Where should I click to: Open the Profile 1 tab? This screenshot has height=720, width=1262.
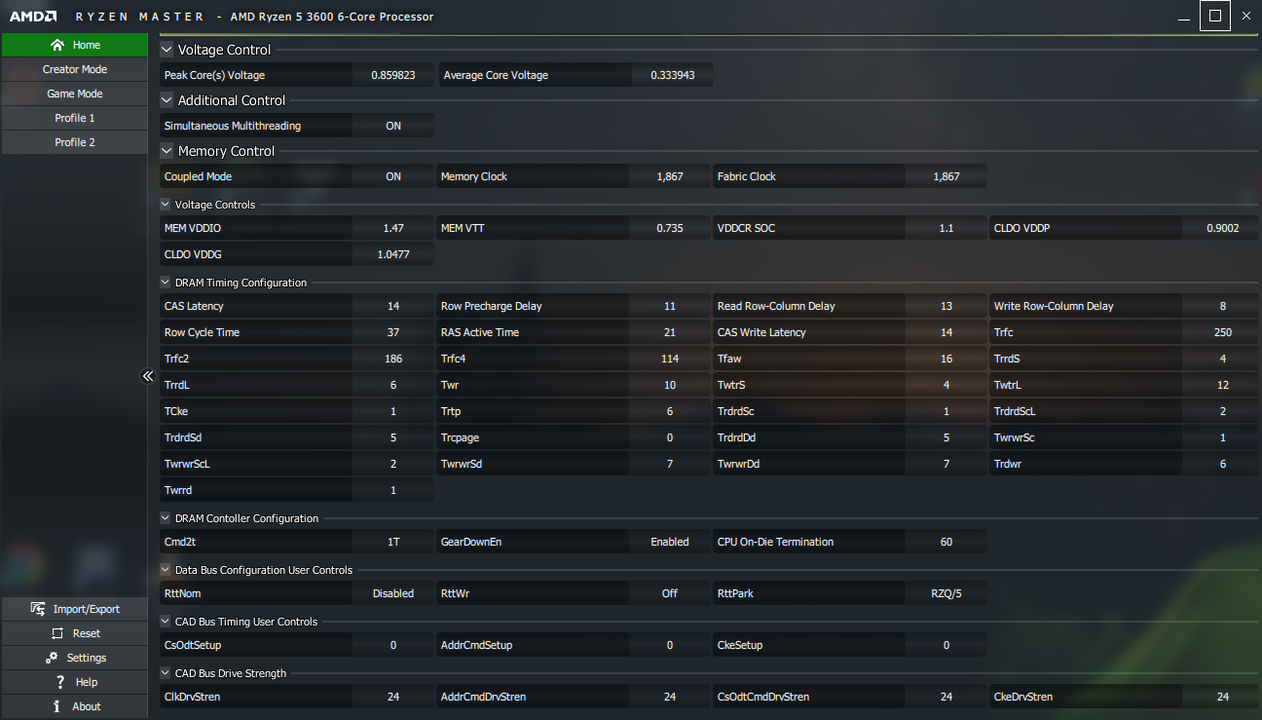(x=75, y=118)
